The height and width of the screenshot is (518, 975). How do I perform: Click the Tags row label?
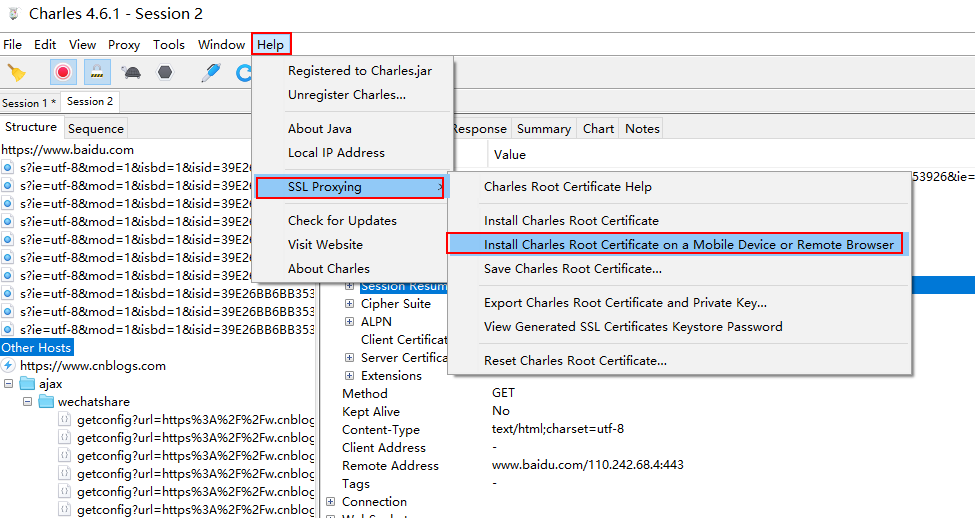pyautogui.click(x=356, y=484)
